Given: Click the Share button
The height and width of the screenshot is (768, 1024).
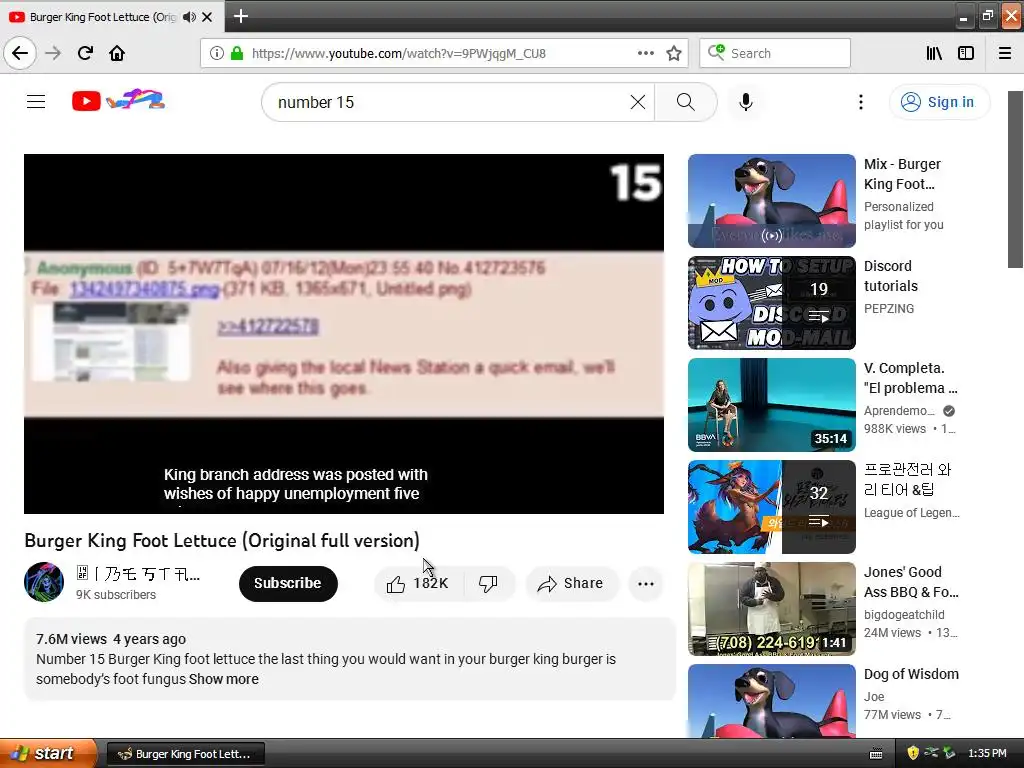Looking at the screenshot, I should coord(571,583).
